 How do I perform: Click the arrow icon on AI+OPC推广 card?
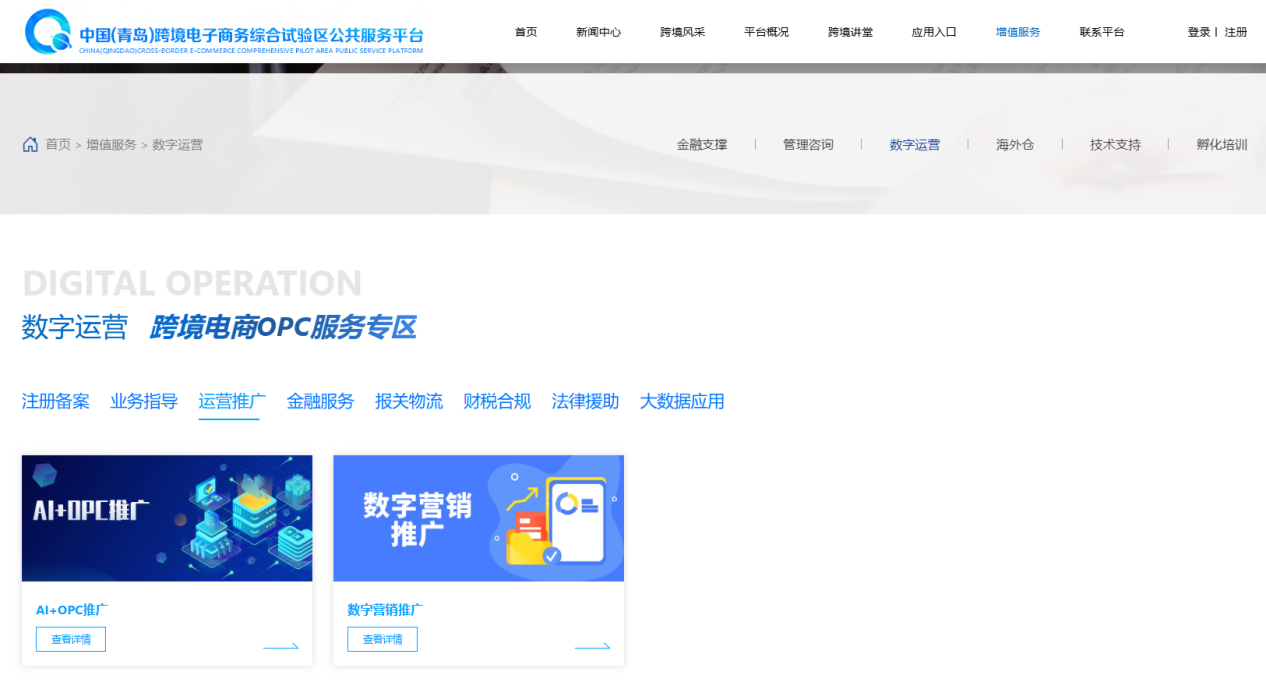283,645
